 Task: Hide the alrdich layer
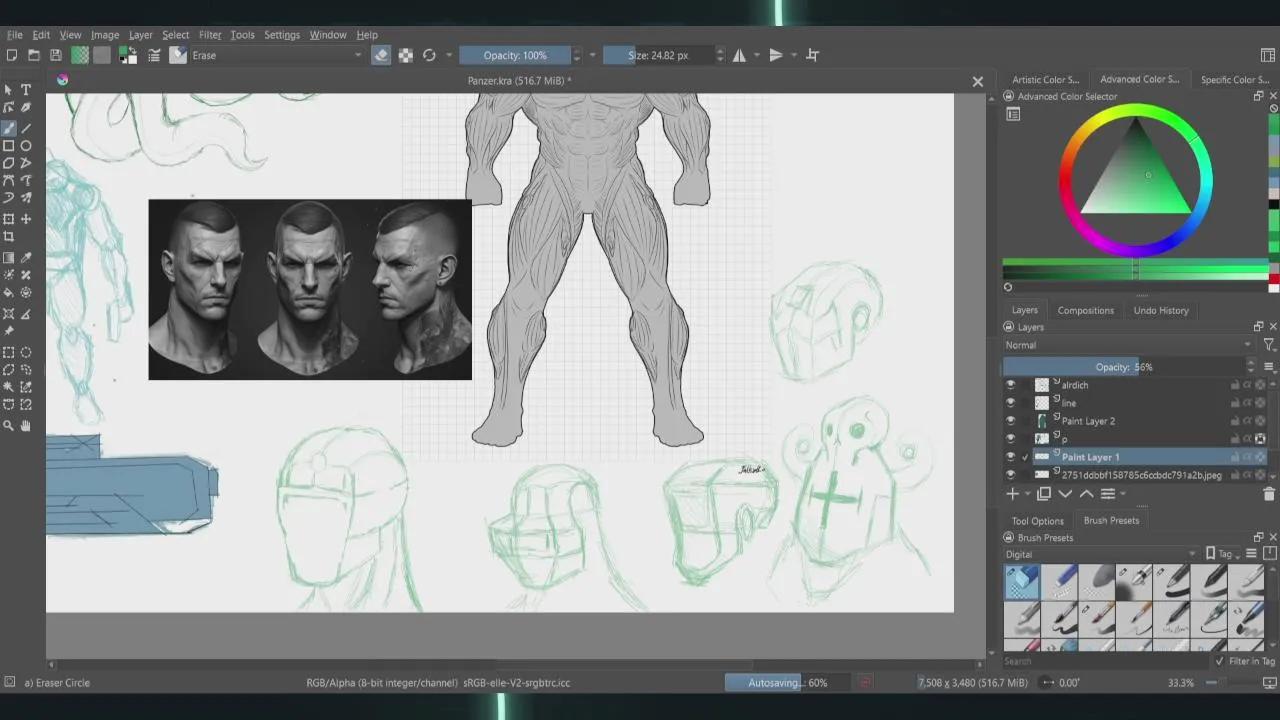click(x=1010, y=385)
